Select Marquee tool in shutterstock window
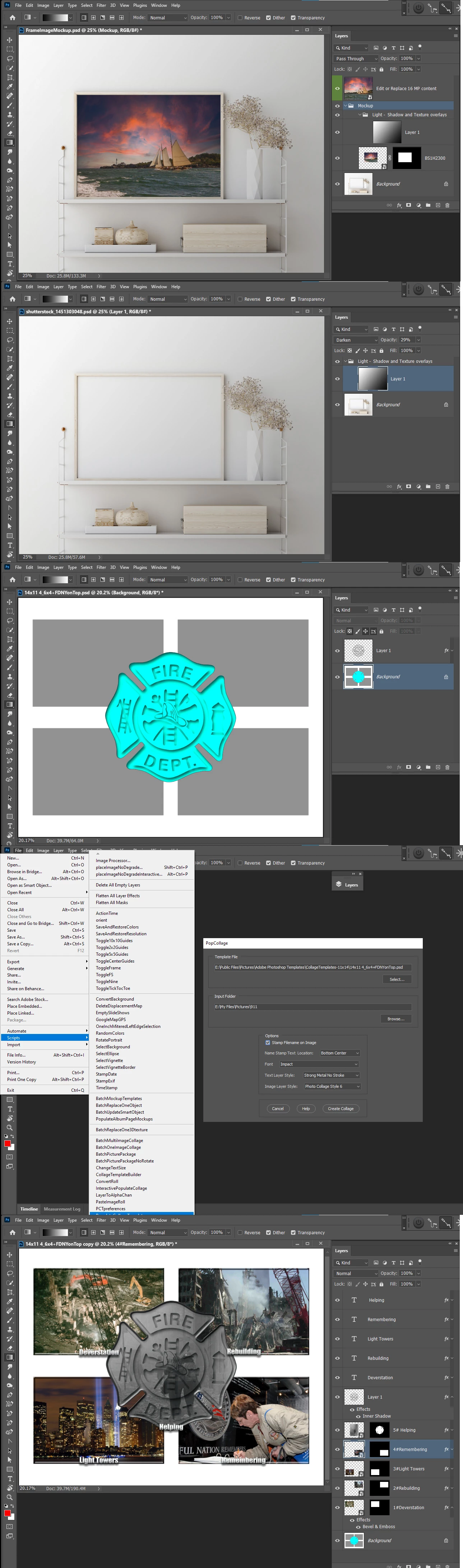 pos(9,331)
